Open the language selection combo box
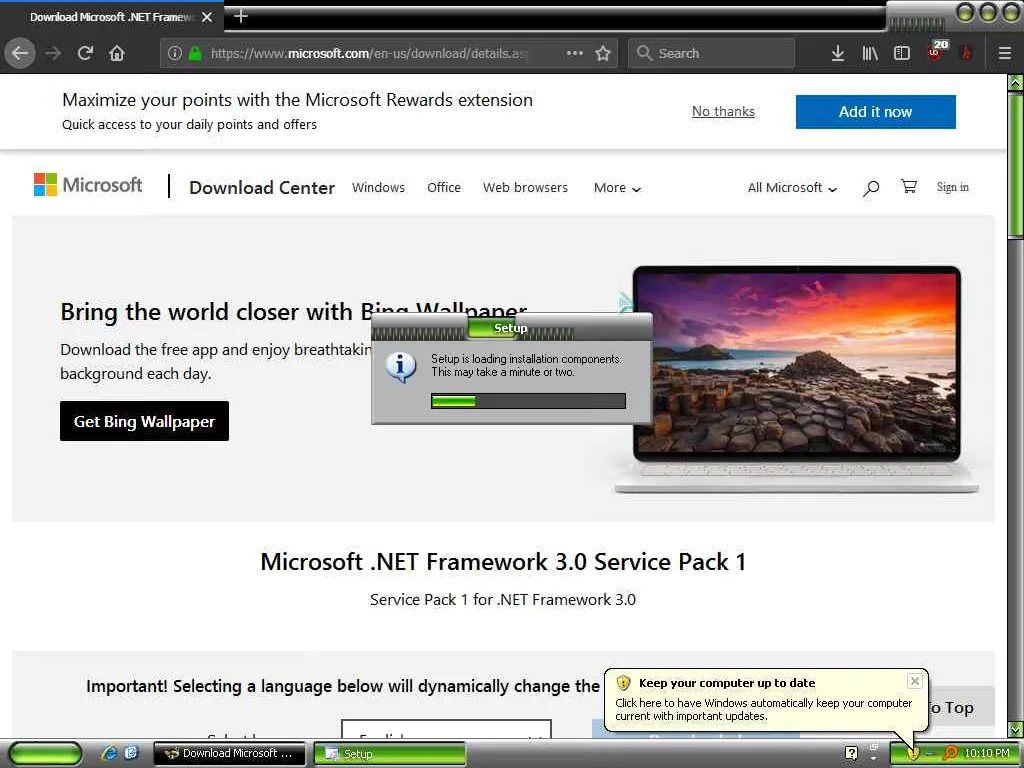The image size is (1024, 768). click(446, 729)
